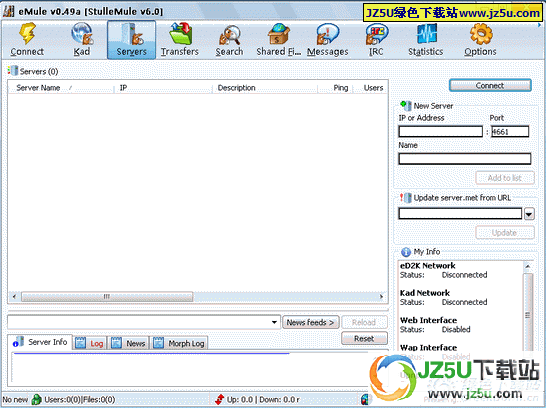Open the Shared Files box icon
This screenshot has width=546, height=408.
click(x=279, y=34)
